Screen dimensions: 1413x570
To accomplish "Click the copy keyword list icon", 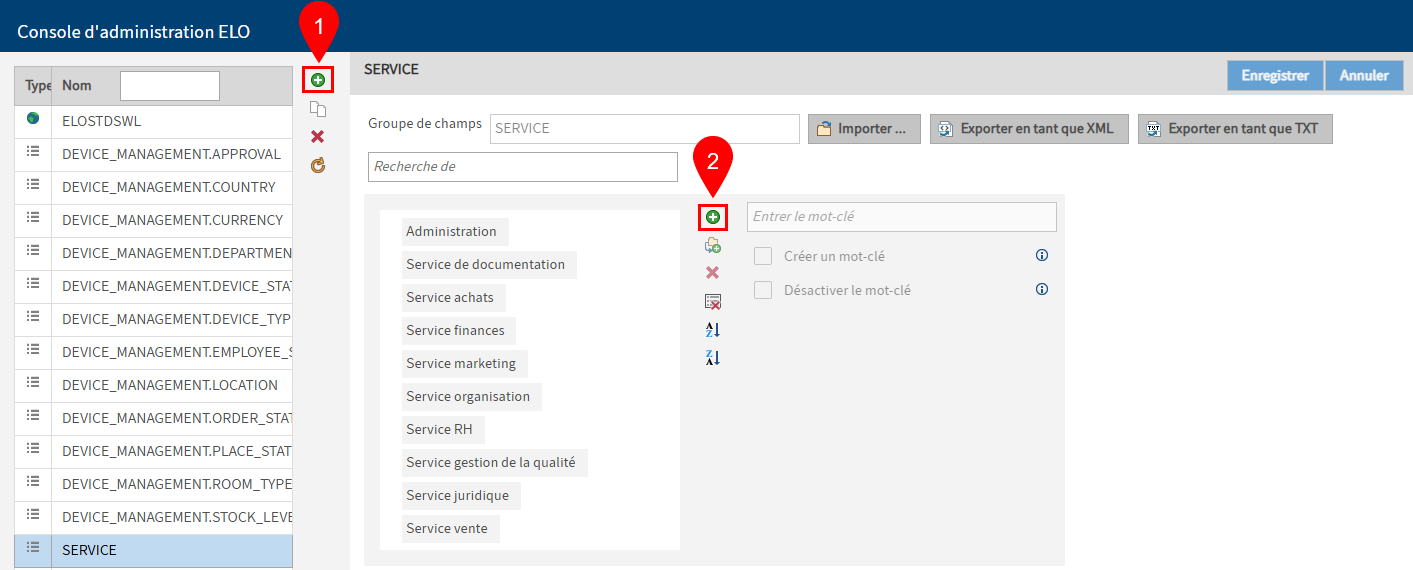I will [x=318, y=109].
